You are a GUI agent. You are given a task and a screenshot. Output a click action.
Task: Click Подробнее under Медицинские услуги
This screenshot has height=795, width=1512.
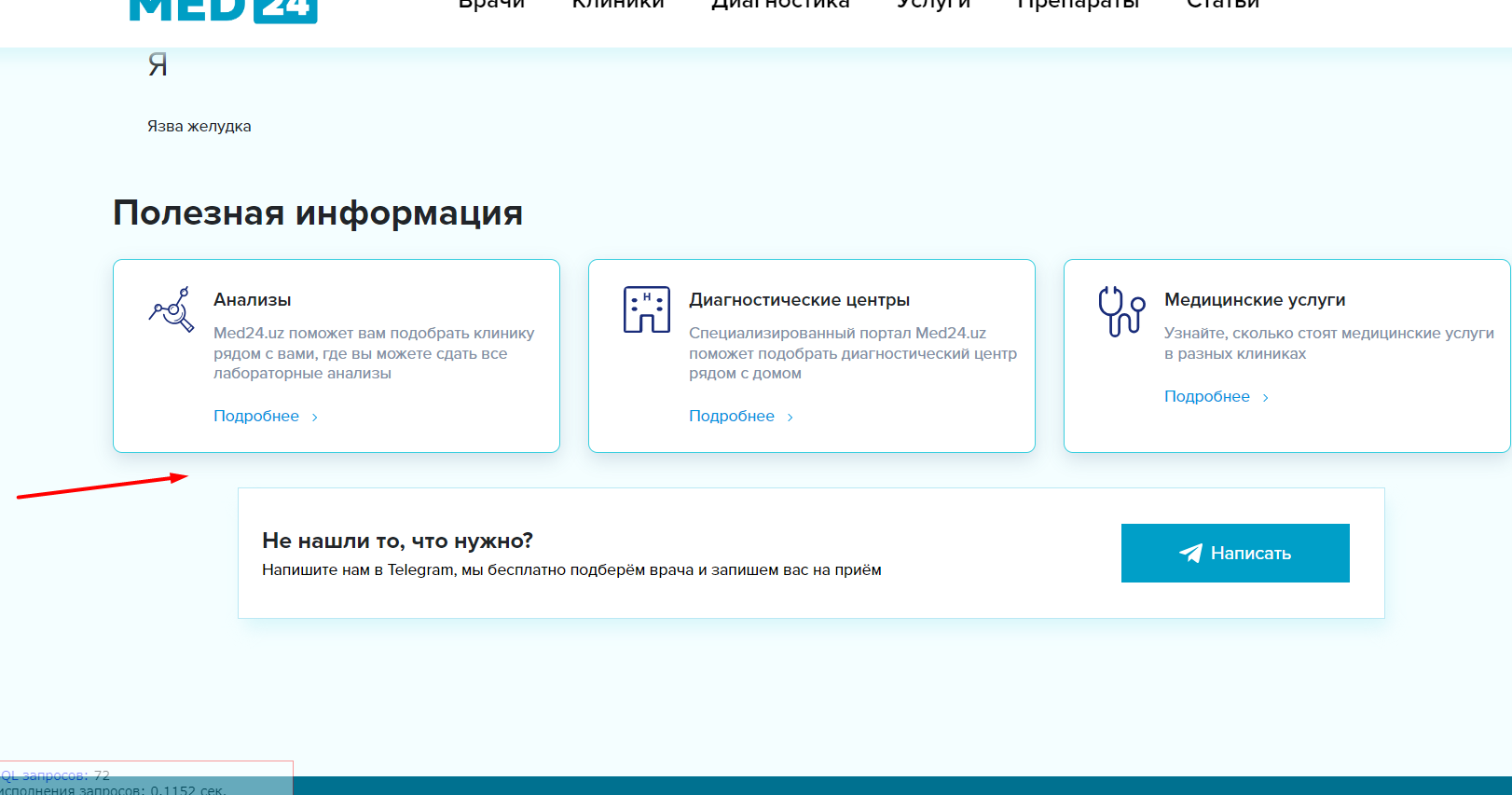(x=1207, y=396)
